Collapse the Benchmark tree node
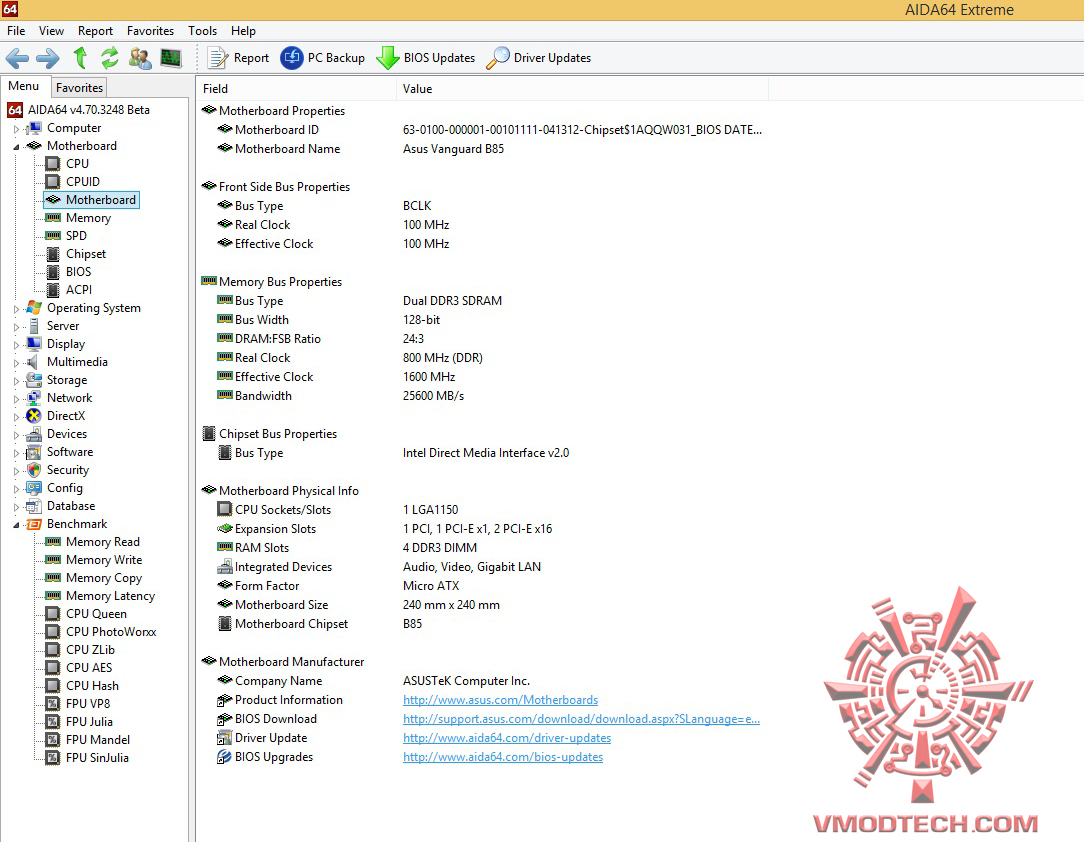This screenshot has height=842, width=1084. [x=16, y=525]
